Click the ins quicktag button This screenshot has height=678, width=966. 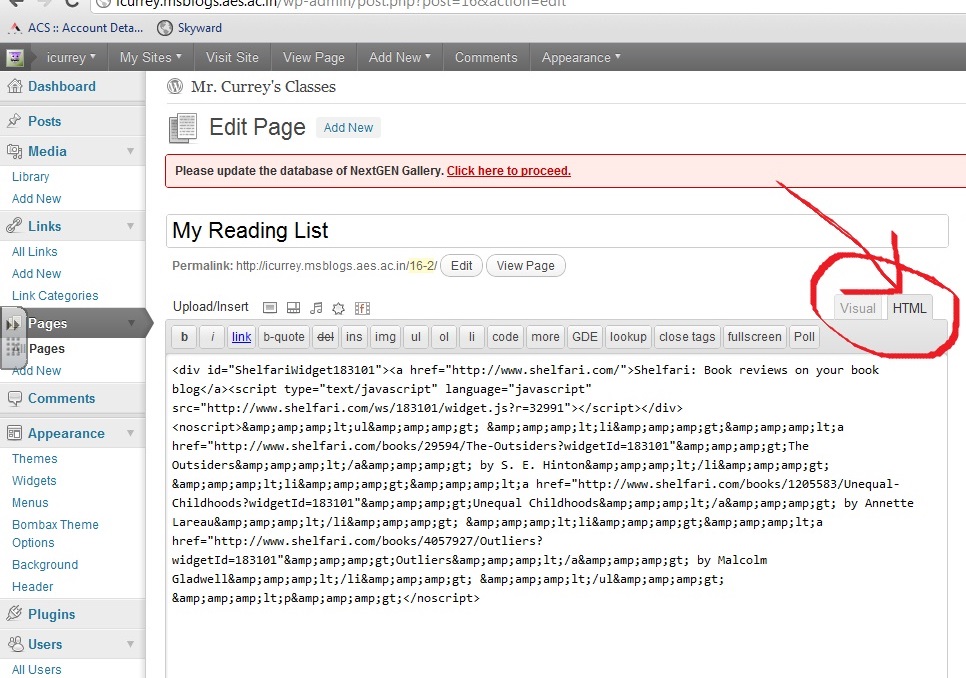[354, 337]
